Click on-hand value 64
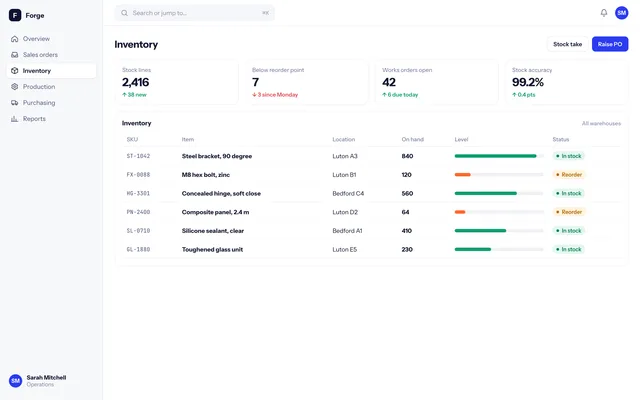This screenshot has height=400, width=640. coord(405,212)
